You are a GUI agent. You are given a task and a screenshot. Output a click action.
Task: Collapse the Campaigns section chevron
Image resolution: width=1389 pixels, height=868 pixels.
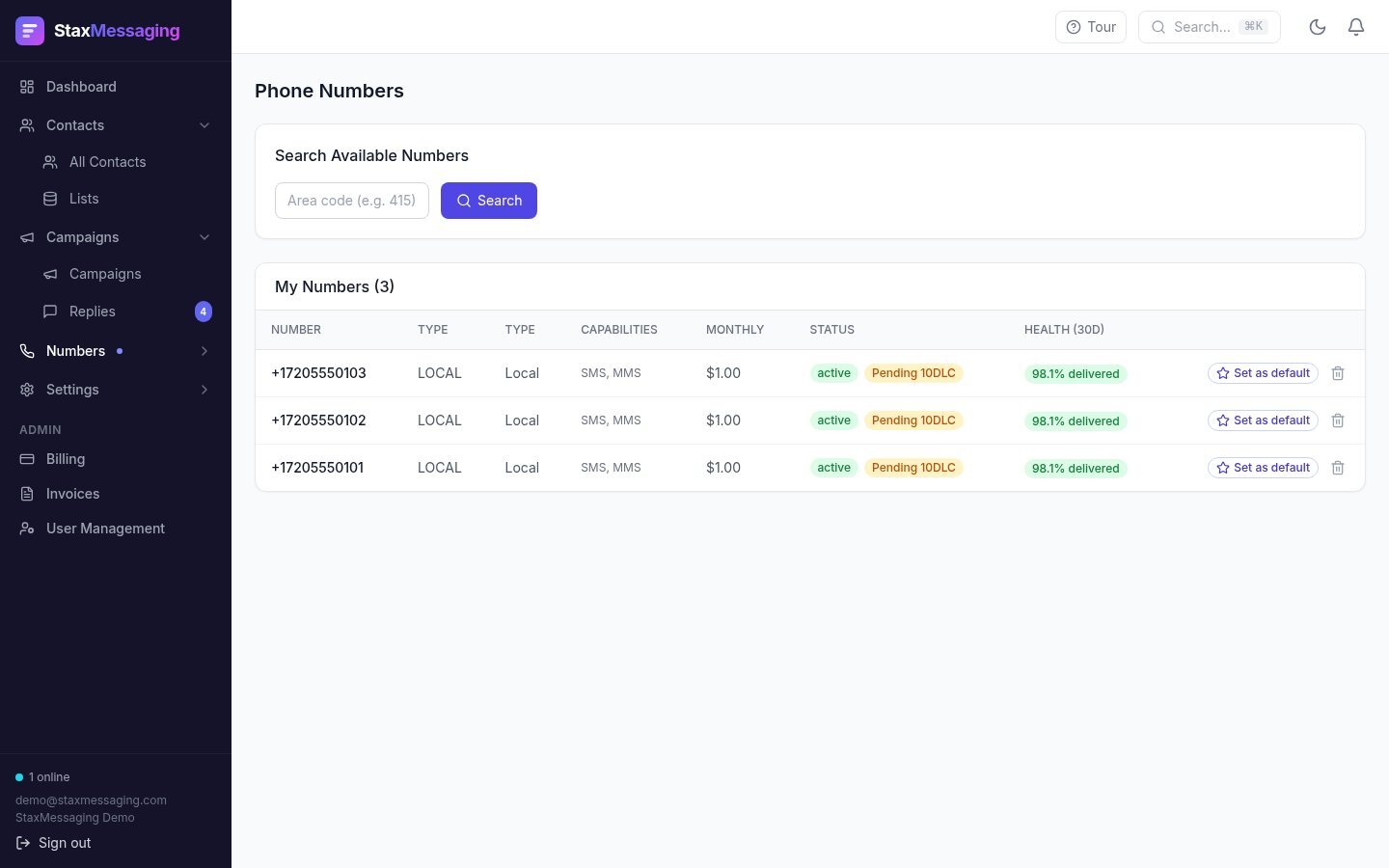[x=204, y=237]
